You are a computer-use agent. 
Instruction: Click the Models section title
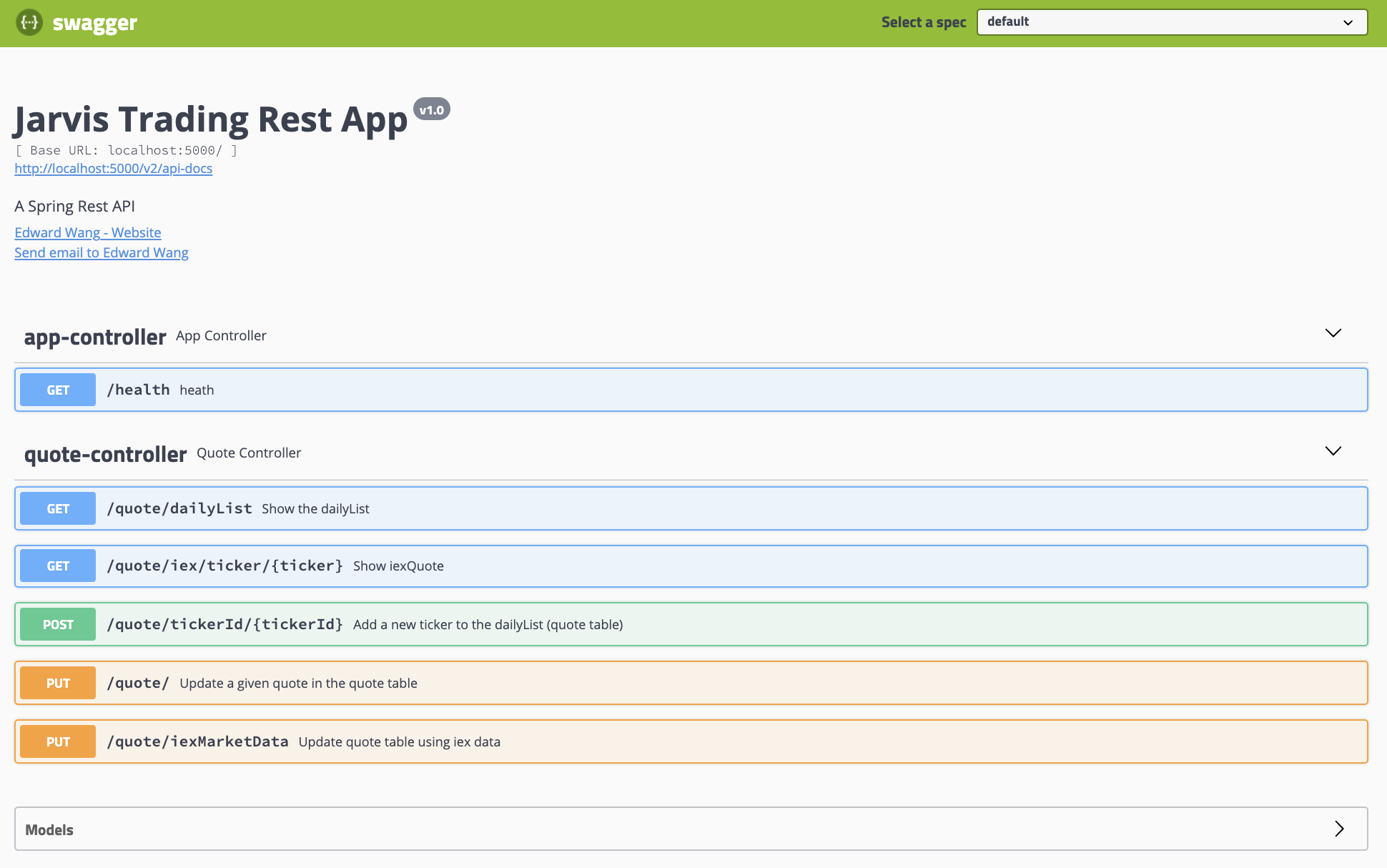point(49,829)
